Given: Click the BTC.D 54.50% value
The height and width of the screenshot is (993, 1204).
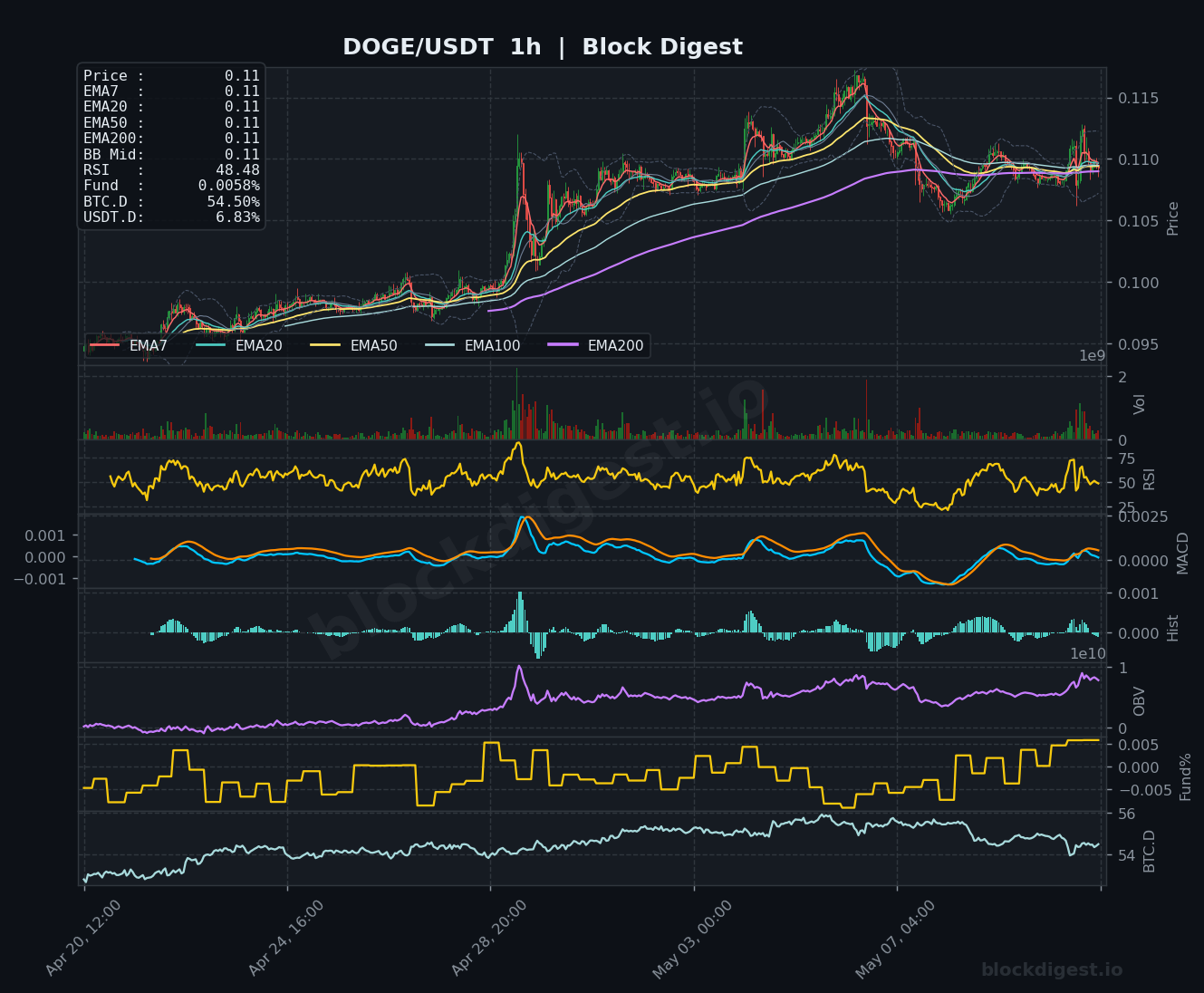Looking at the screenshot, I should (233, 201).
